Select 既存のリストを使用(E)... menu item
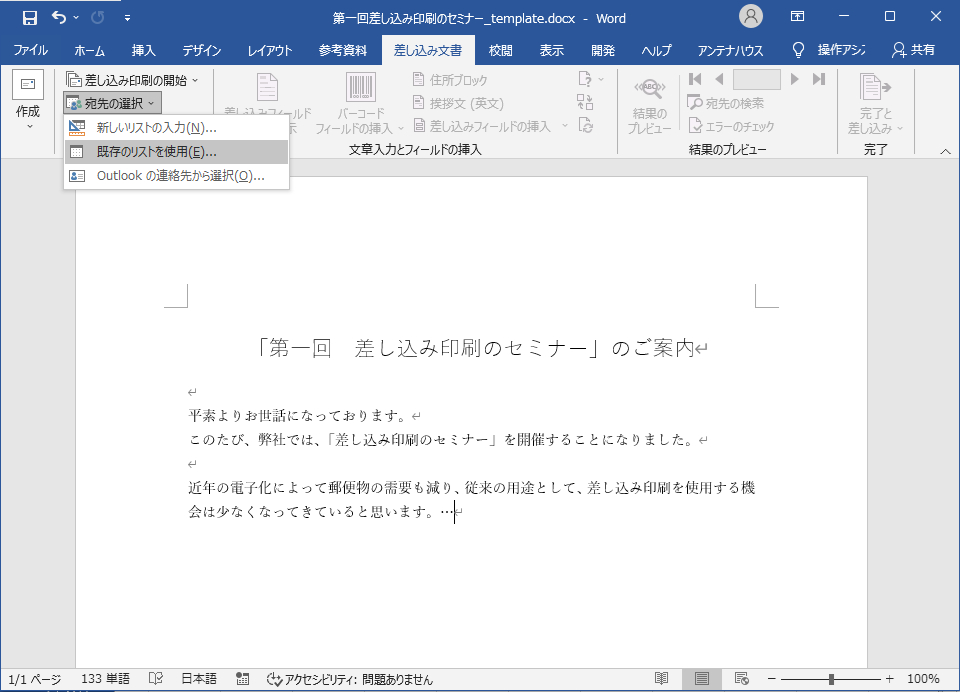 pyautogui.click(x=156, y=152)
